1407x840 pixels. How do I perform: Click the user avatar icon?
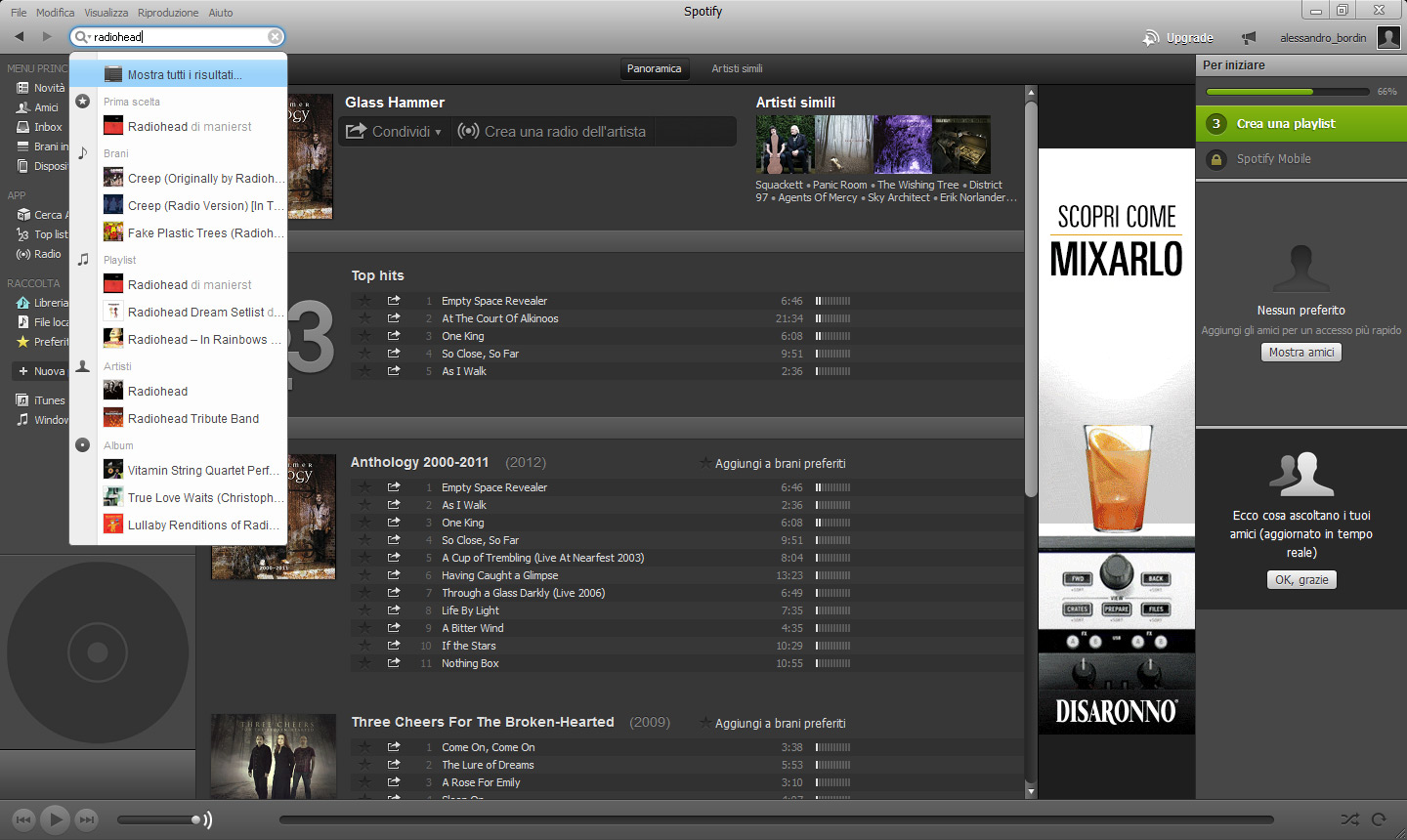pyautogui.click(x=1388, y=37)
